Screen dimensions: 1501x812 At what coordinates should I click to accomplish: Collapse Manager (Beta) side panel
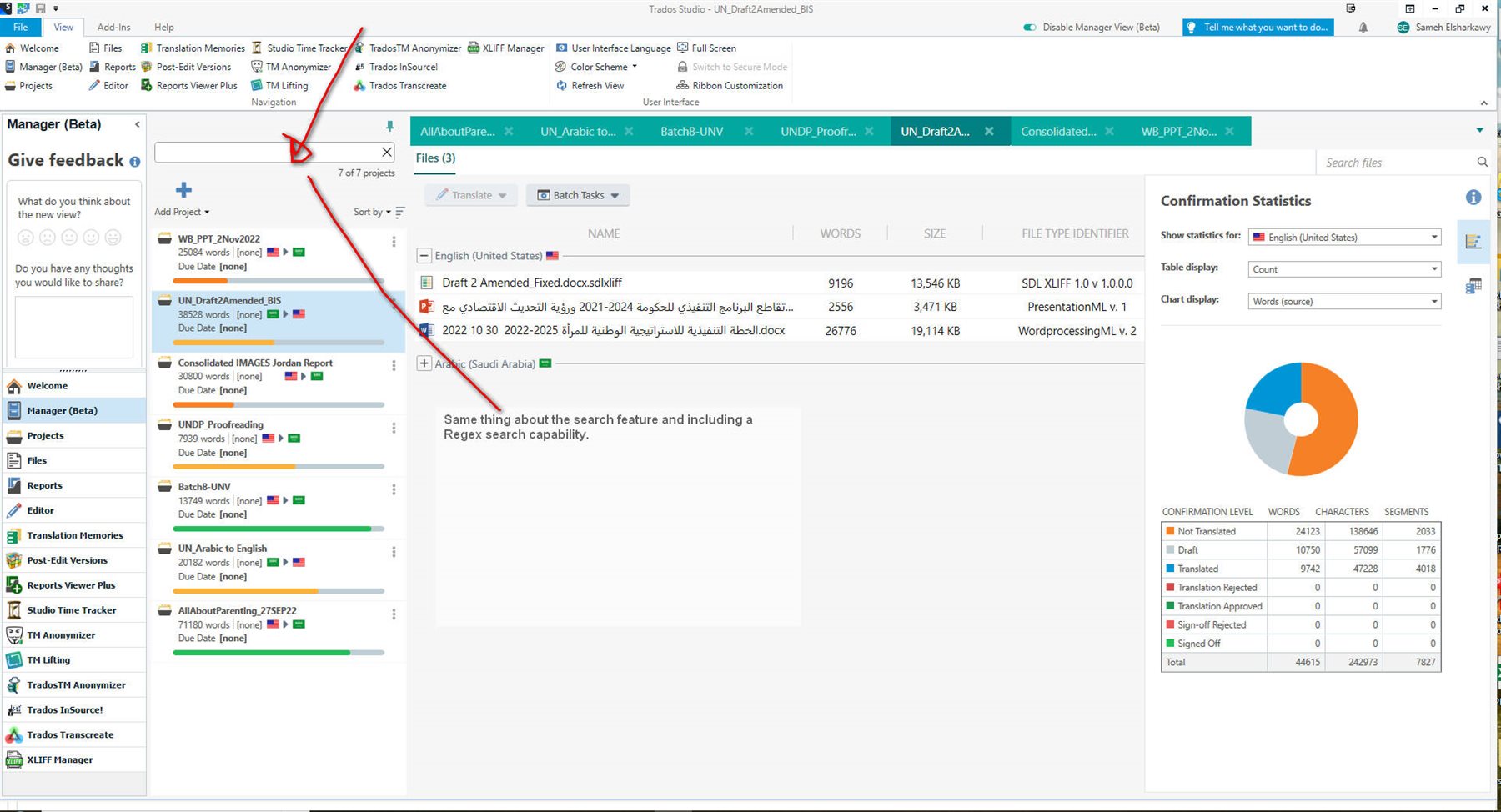pyautogui.click(x=137, y=124)
